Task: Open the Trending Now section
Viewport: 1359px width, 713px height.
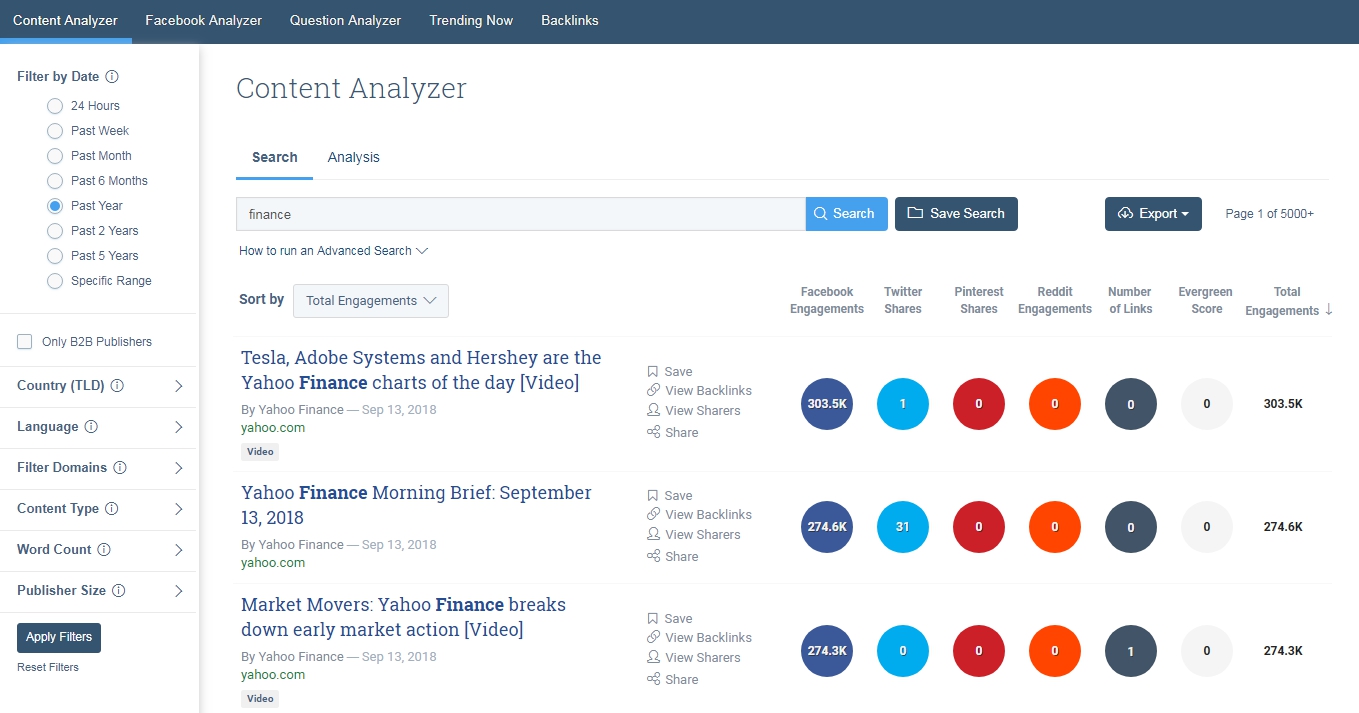Action: point(471,21)
